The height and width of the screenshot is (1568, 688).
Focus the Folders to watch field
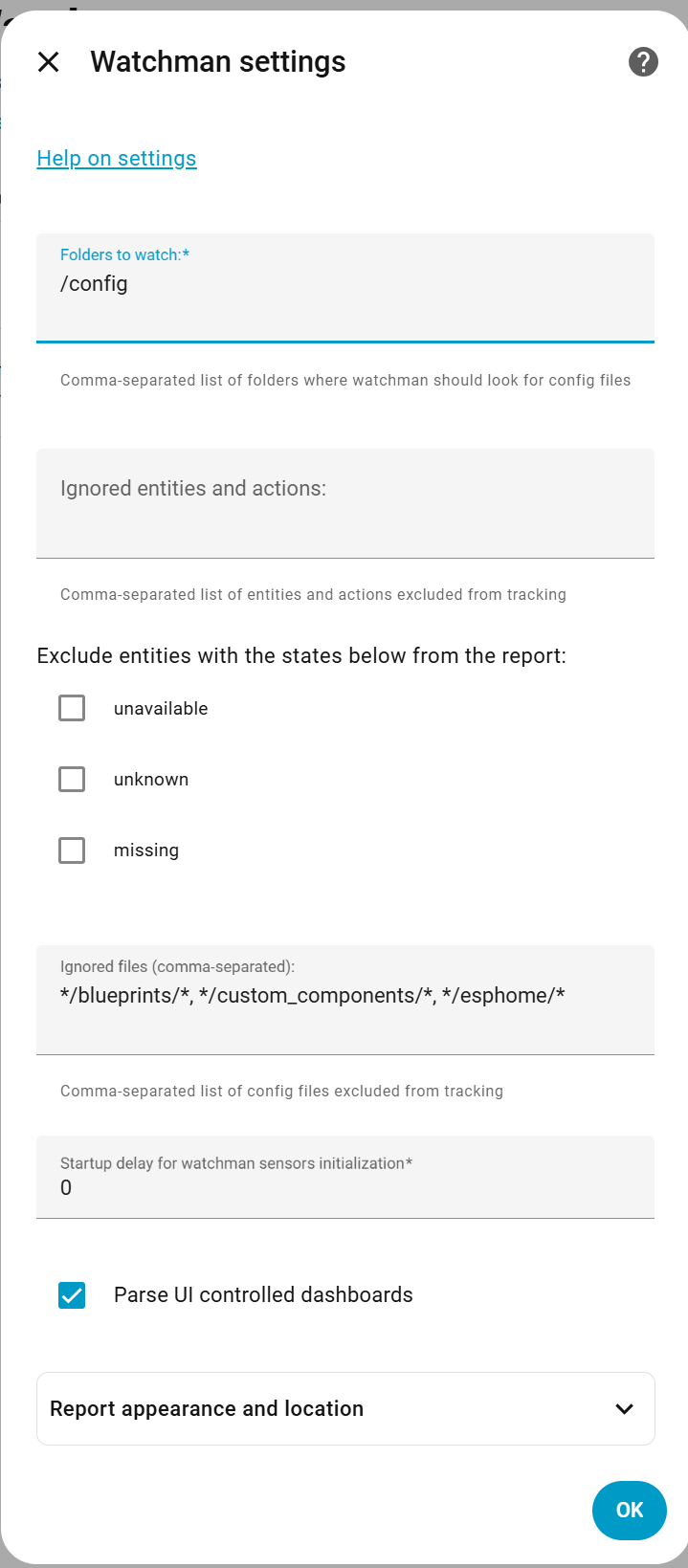click(344, 287)
